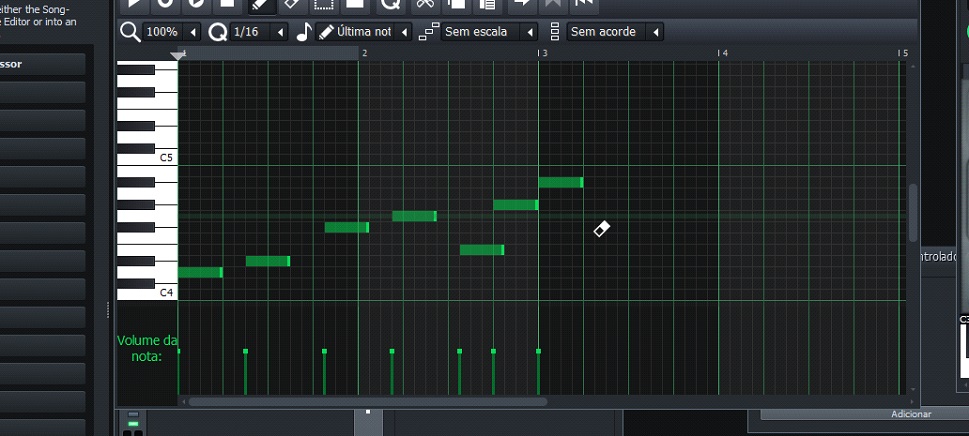Open the Última nota length dropdown
The image size is (969, 436).
pos(405,32)
